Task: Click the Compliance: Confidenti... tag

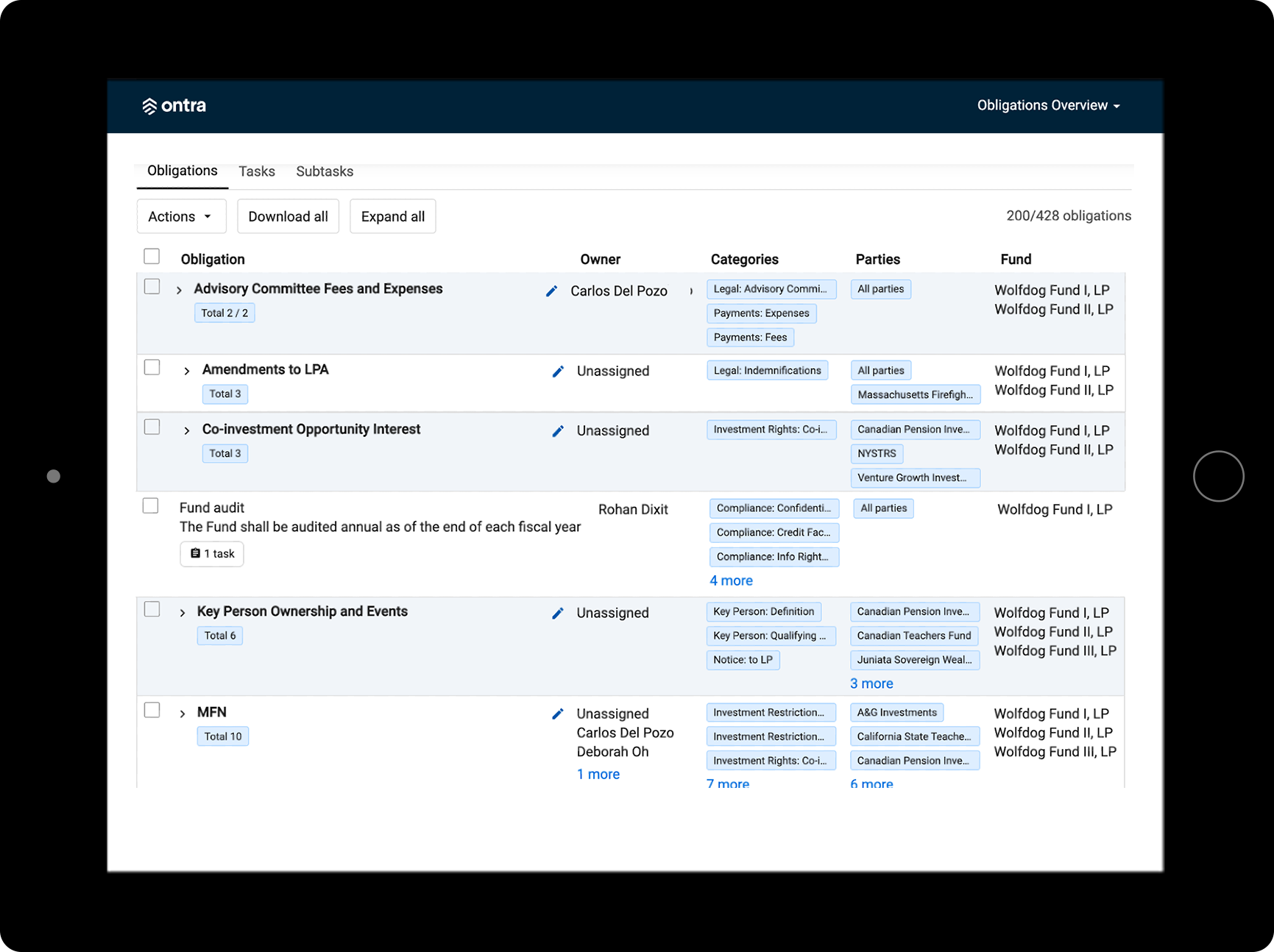Action: point(774,508)
